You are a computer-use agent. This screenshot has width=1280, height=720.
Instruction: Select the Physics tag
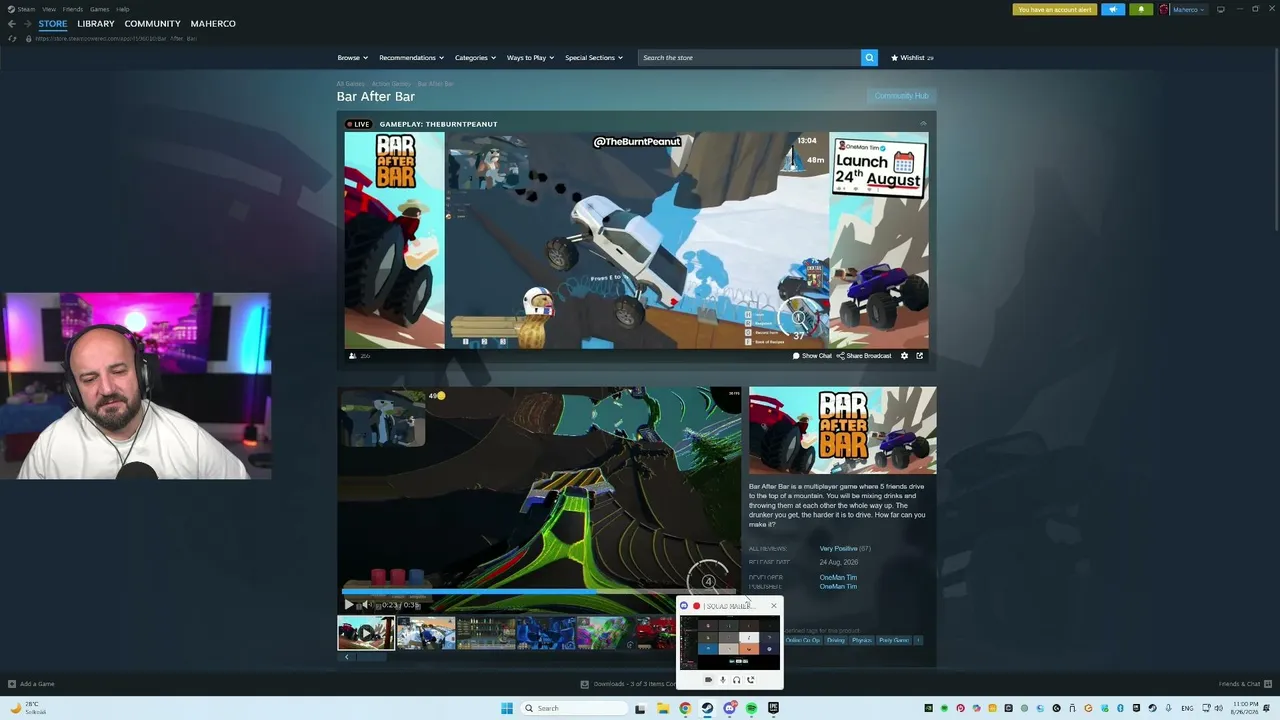click(862, 640)
